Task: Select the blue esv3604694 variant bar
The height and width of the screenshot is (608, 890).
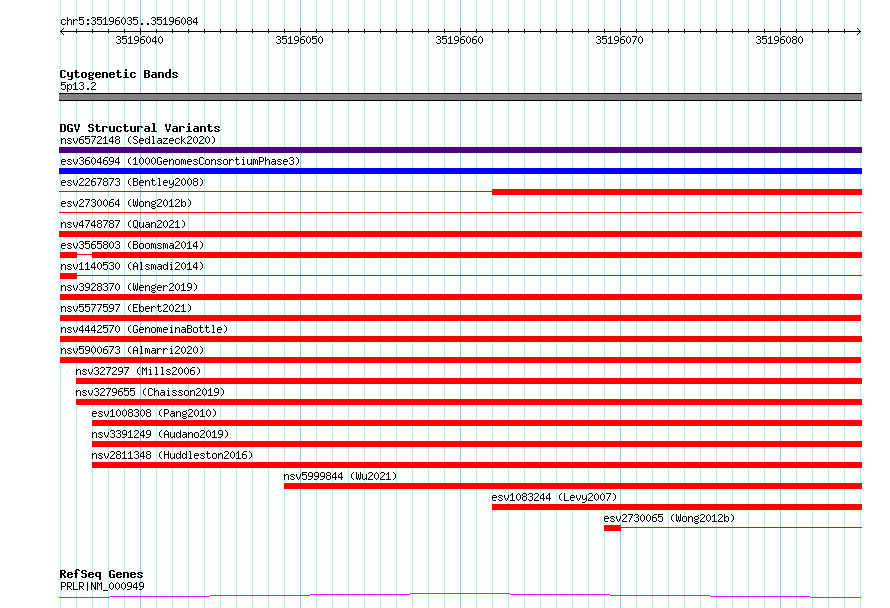Action: coord(460,171)
